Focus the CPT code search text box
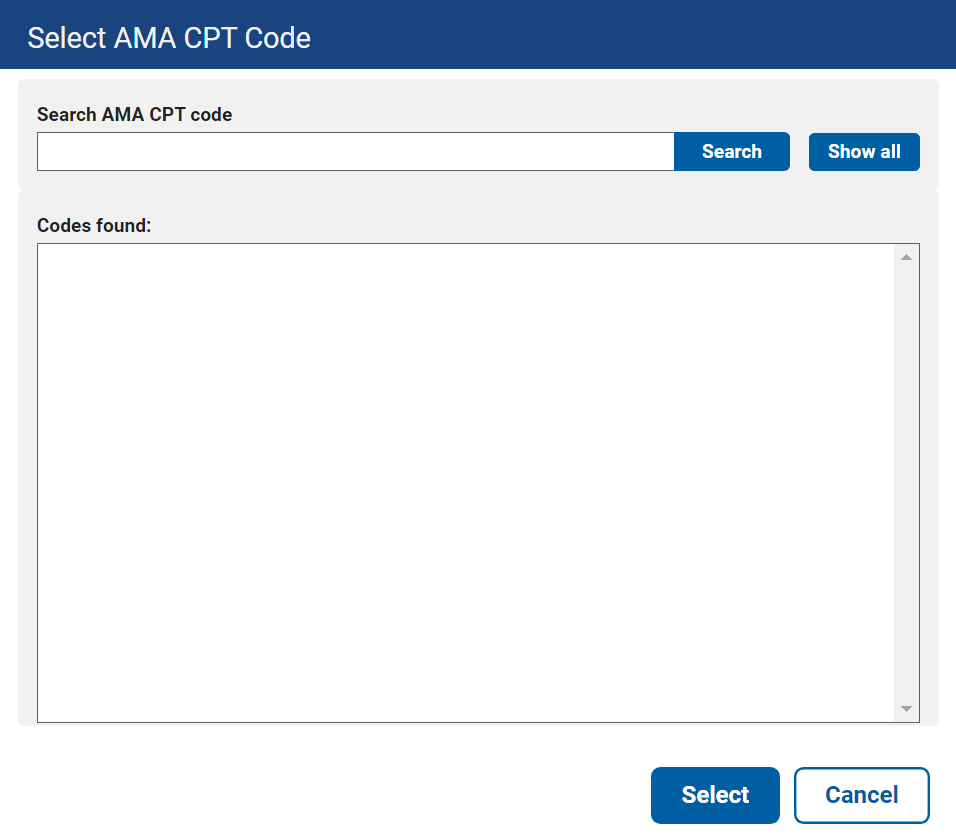The image size is (956, 837). pos(355,152)
